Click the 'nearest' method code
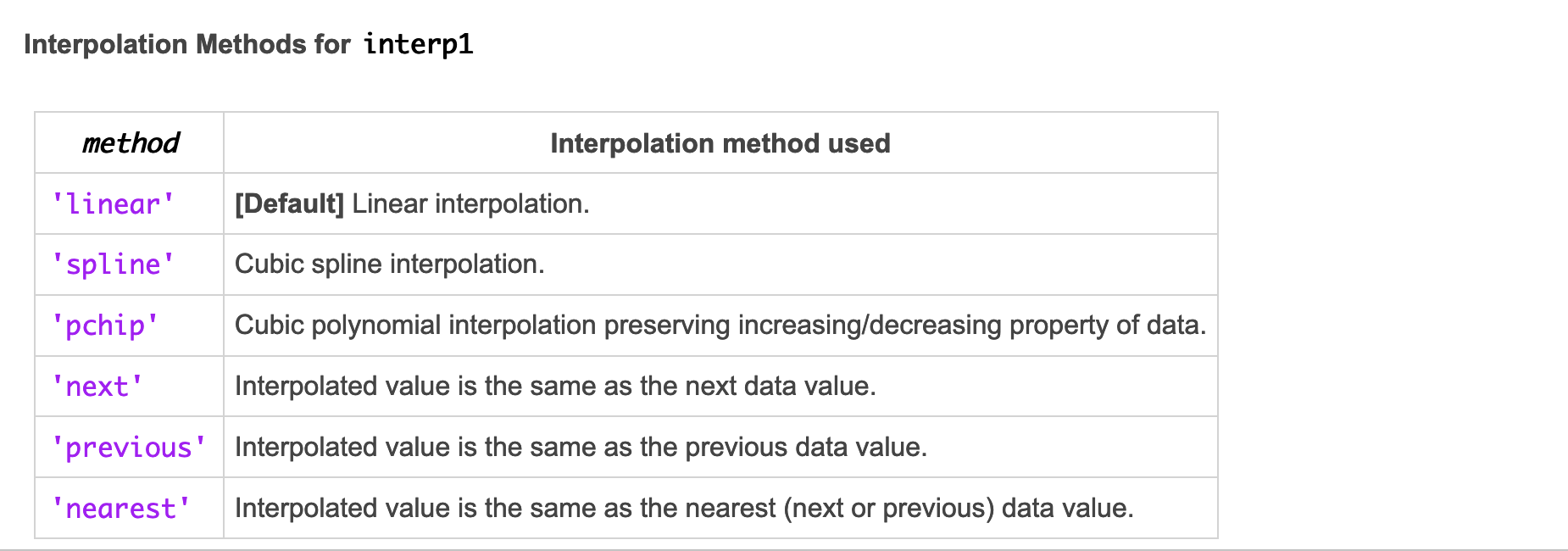 click(x=120, y=509)
